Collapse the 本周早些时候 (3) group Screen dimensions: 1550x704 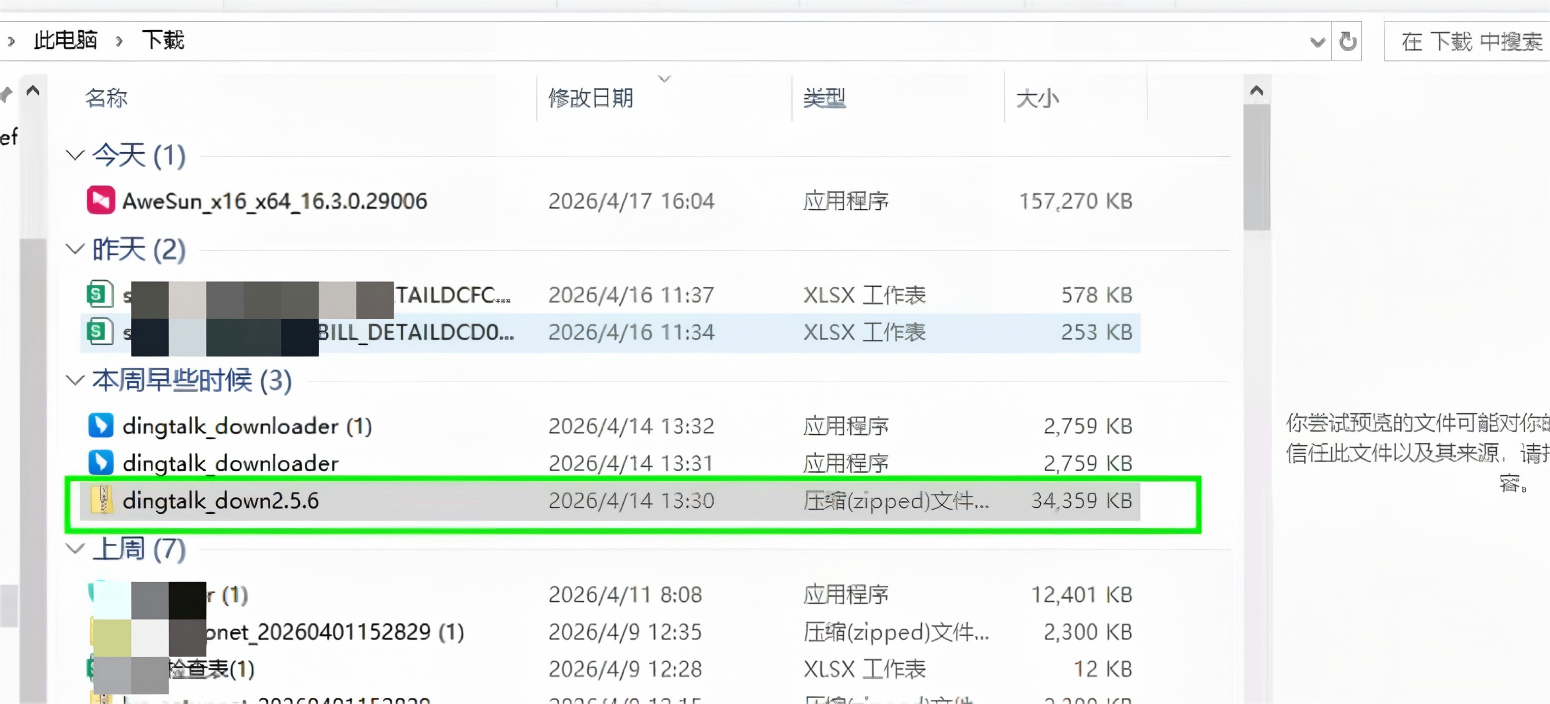click(74, 381)
